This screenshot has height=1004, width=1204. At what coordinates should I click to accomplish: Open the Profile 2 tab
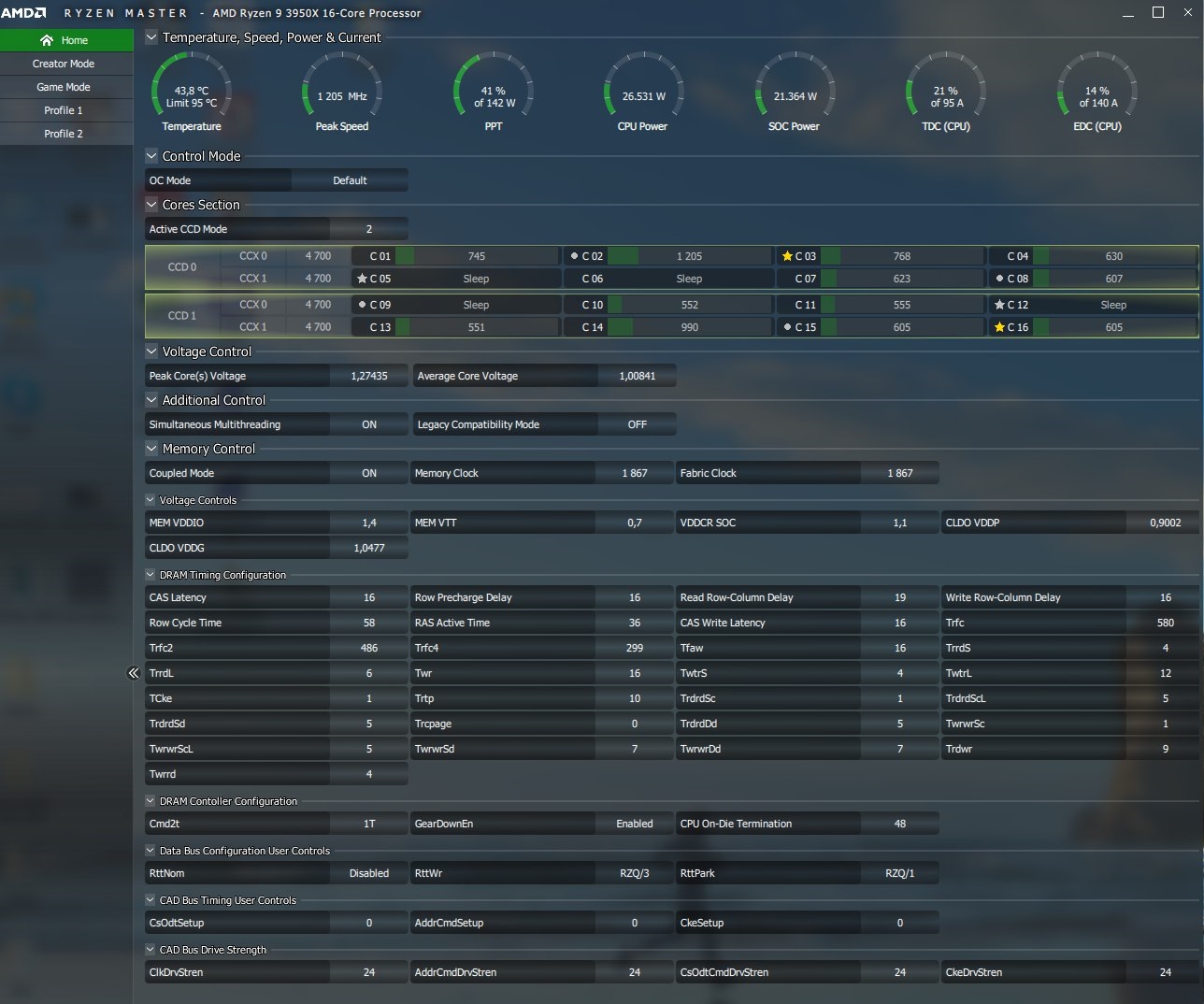(x=66, y=134)
